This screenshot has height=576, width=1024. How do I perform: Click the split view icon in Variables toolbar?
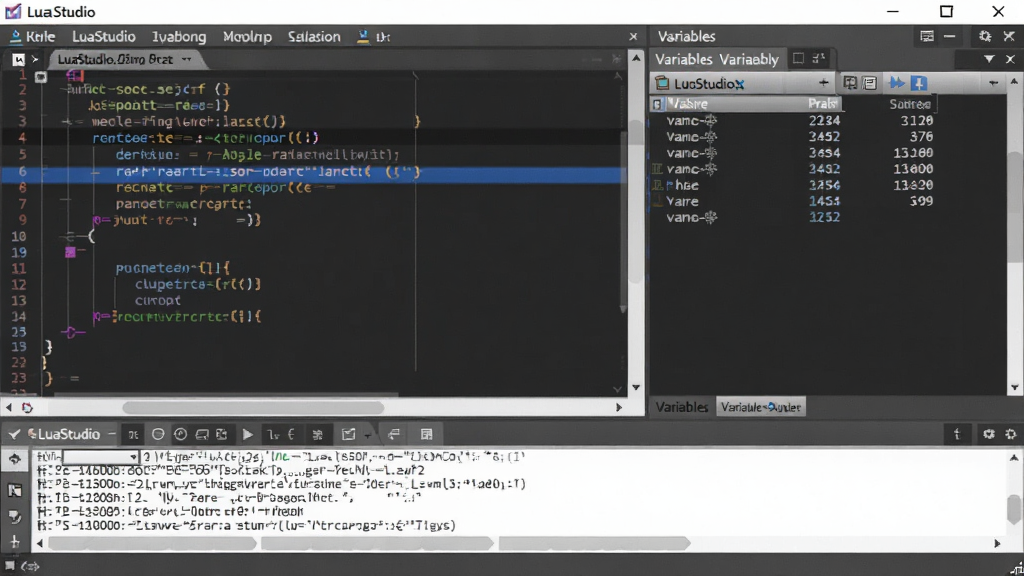850,83
